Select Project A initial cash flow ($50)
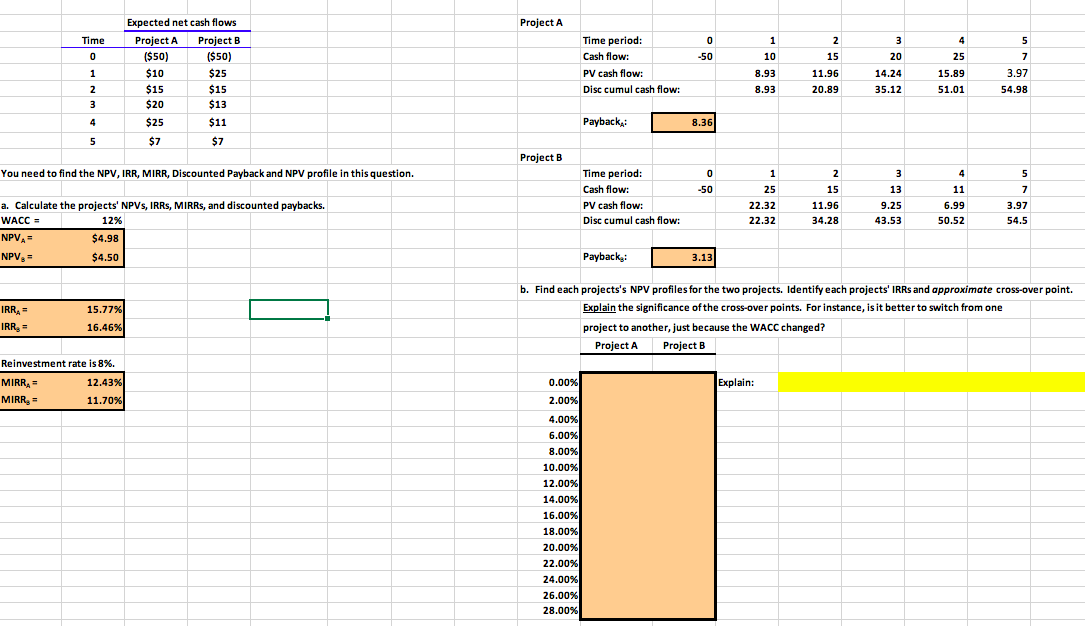Image resolution: width=1085 pixels, height=626 pixels. click(x=156, y=56)
